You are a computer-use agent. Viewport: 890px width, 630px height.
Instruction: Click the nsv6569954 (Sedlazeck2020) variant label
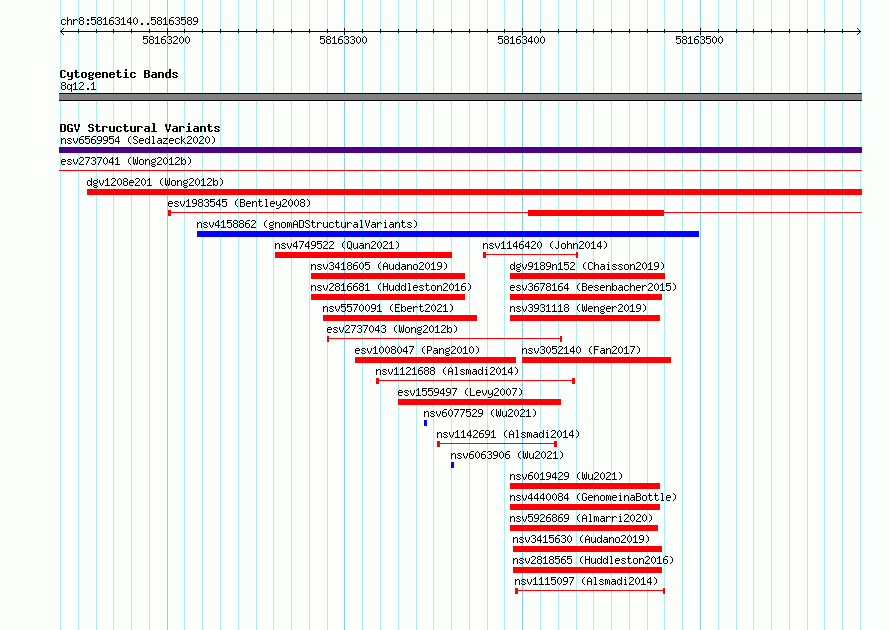(x=138, y=140)
